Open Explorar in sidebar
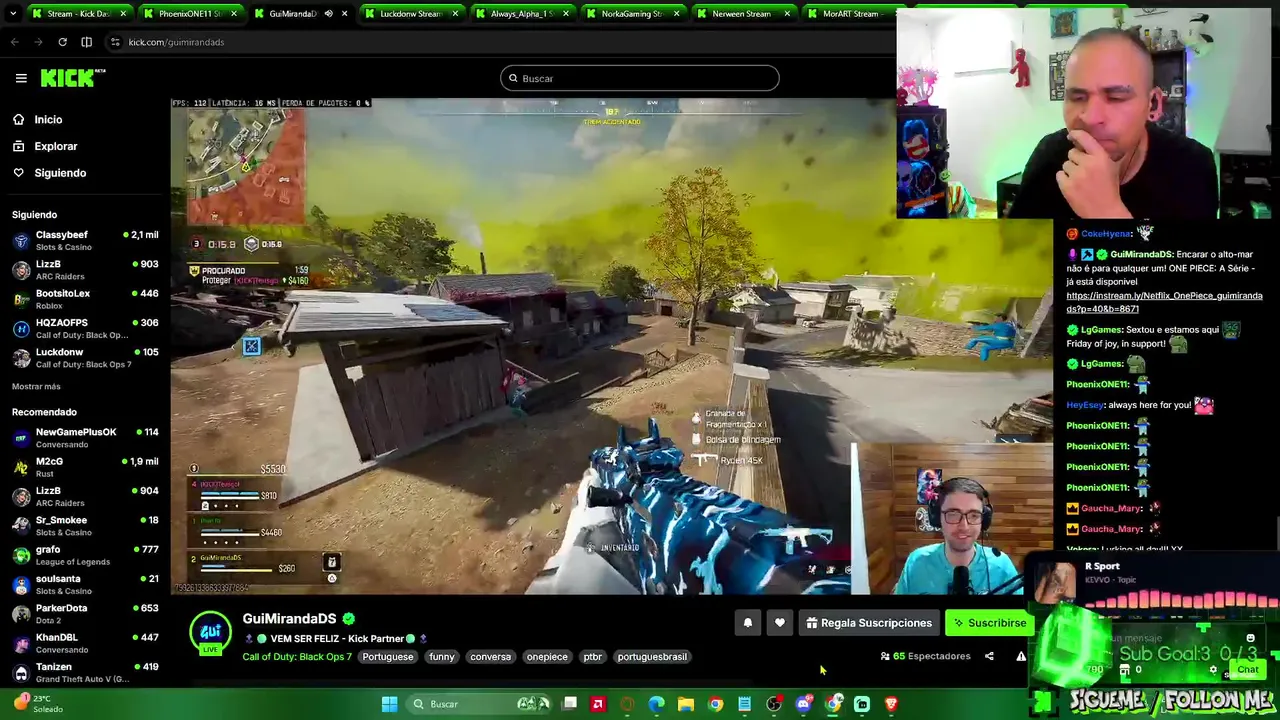Screen dimensions: 1280x720 point(55,146)
